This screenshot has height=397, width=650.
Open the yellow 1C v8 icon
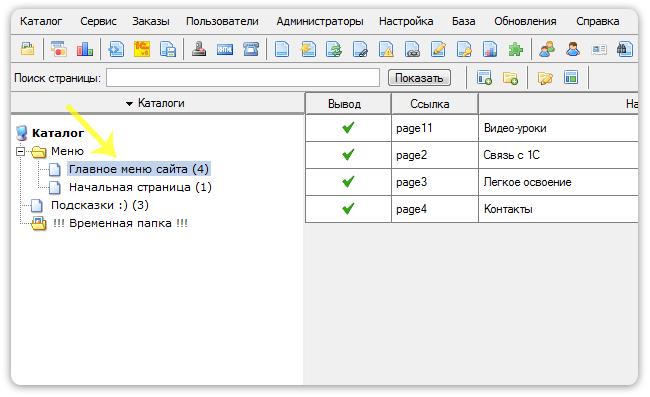pyautogui.click(x=142, y=49)
